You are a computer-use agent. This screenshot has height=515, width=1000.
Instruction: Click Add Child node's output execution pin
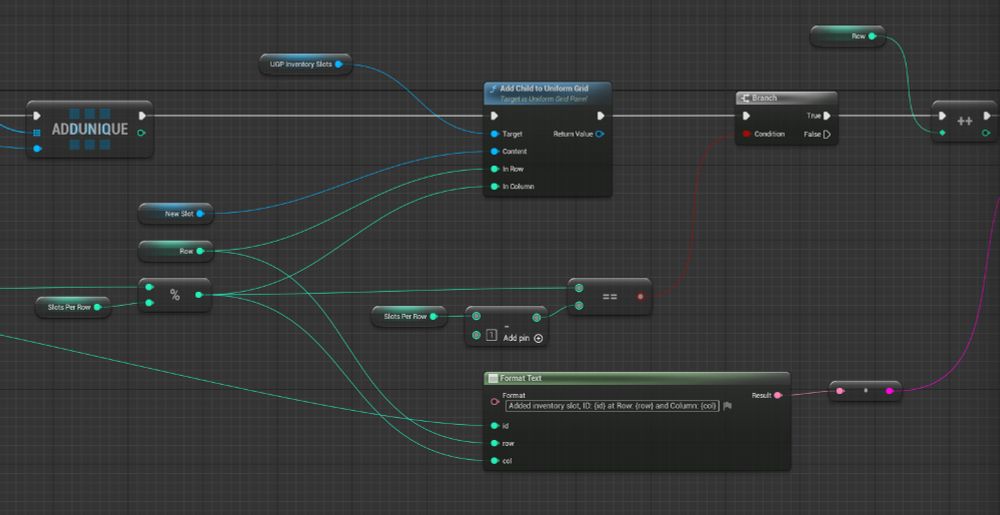[600, 116]
